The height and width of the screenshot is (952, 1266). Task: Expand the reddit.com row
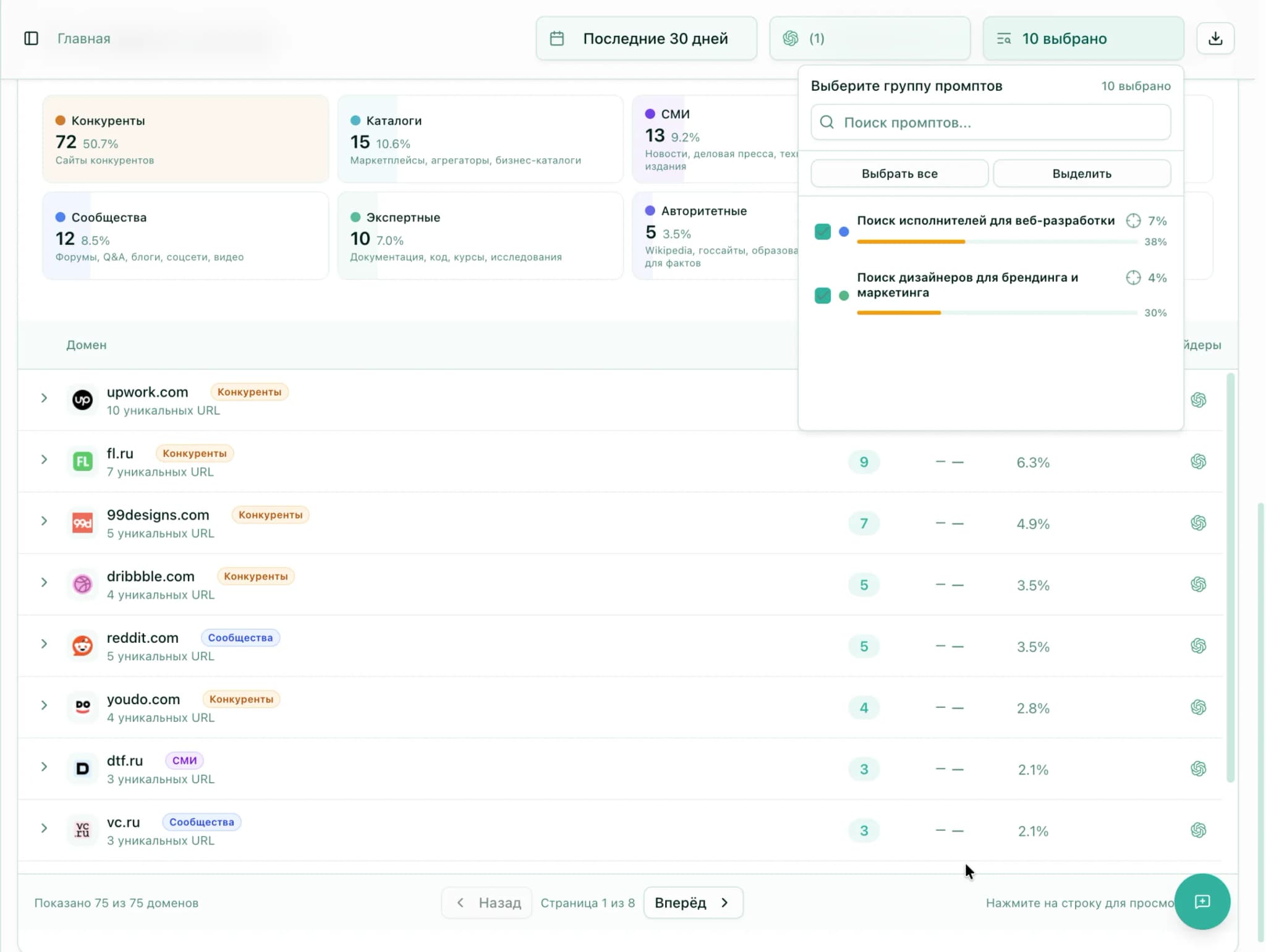click(x=44, y=644)
